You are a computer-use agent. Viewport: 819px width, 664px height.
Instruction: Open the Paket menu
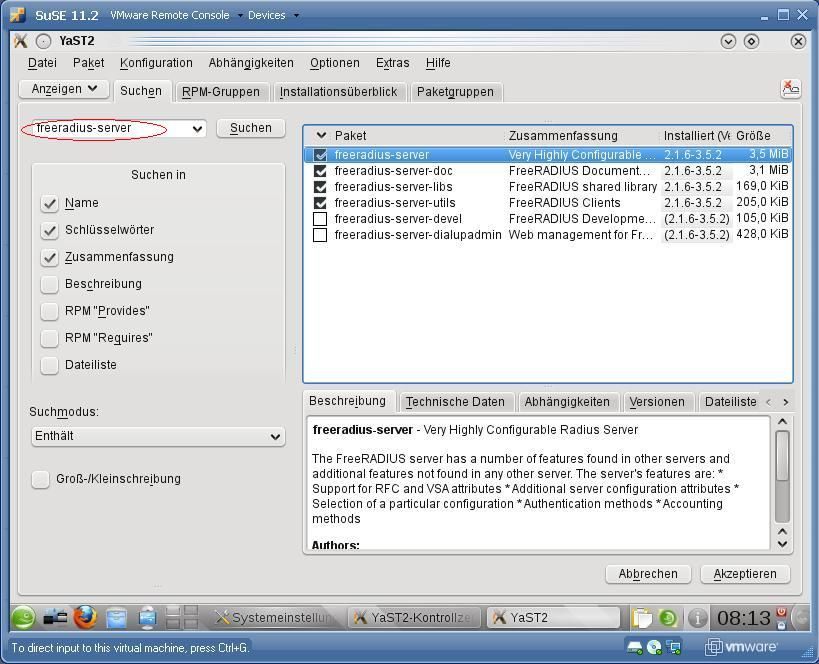coord(88,63)
